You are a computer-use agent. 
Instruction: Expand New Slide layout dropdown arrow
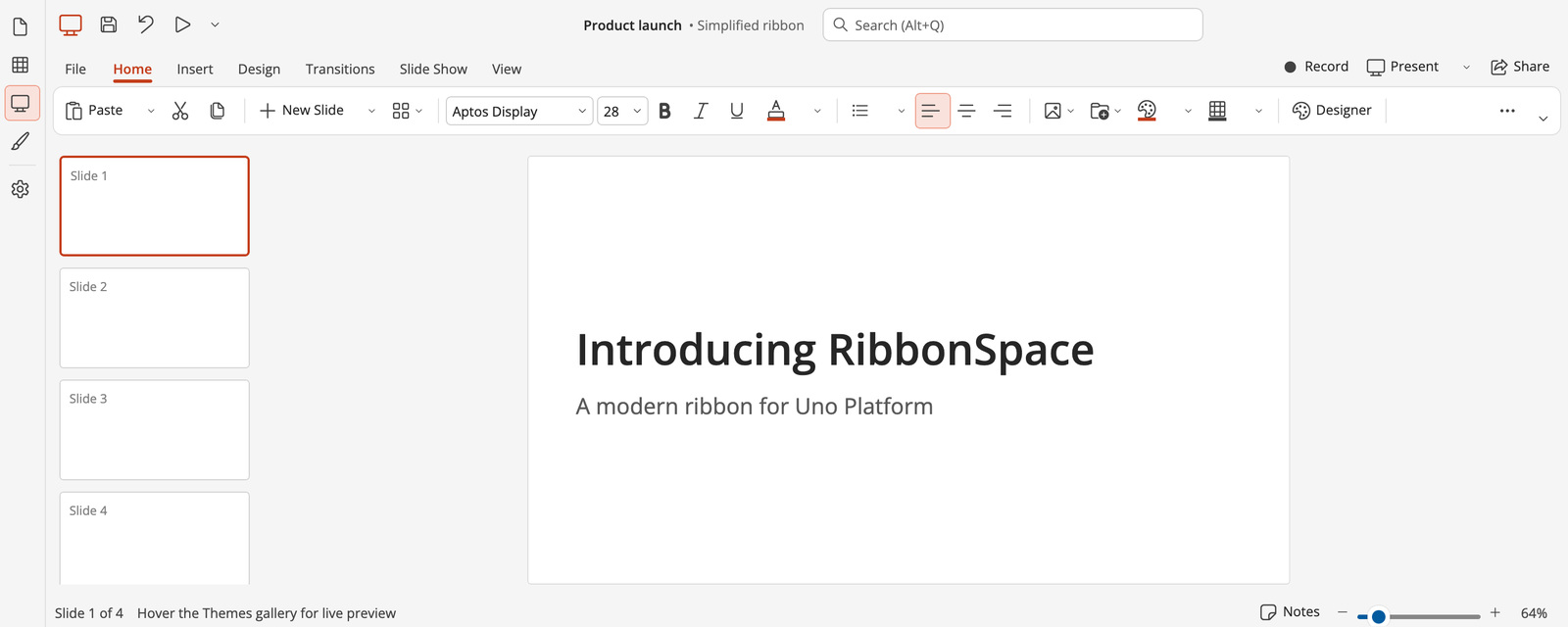click(x=371, y=112)
